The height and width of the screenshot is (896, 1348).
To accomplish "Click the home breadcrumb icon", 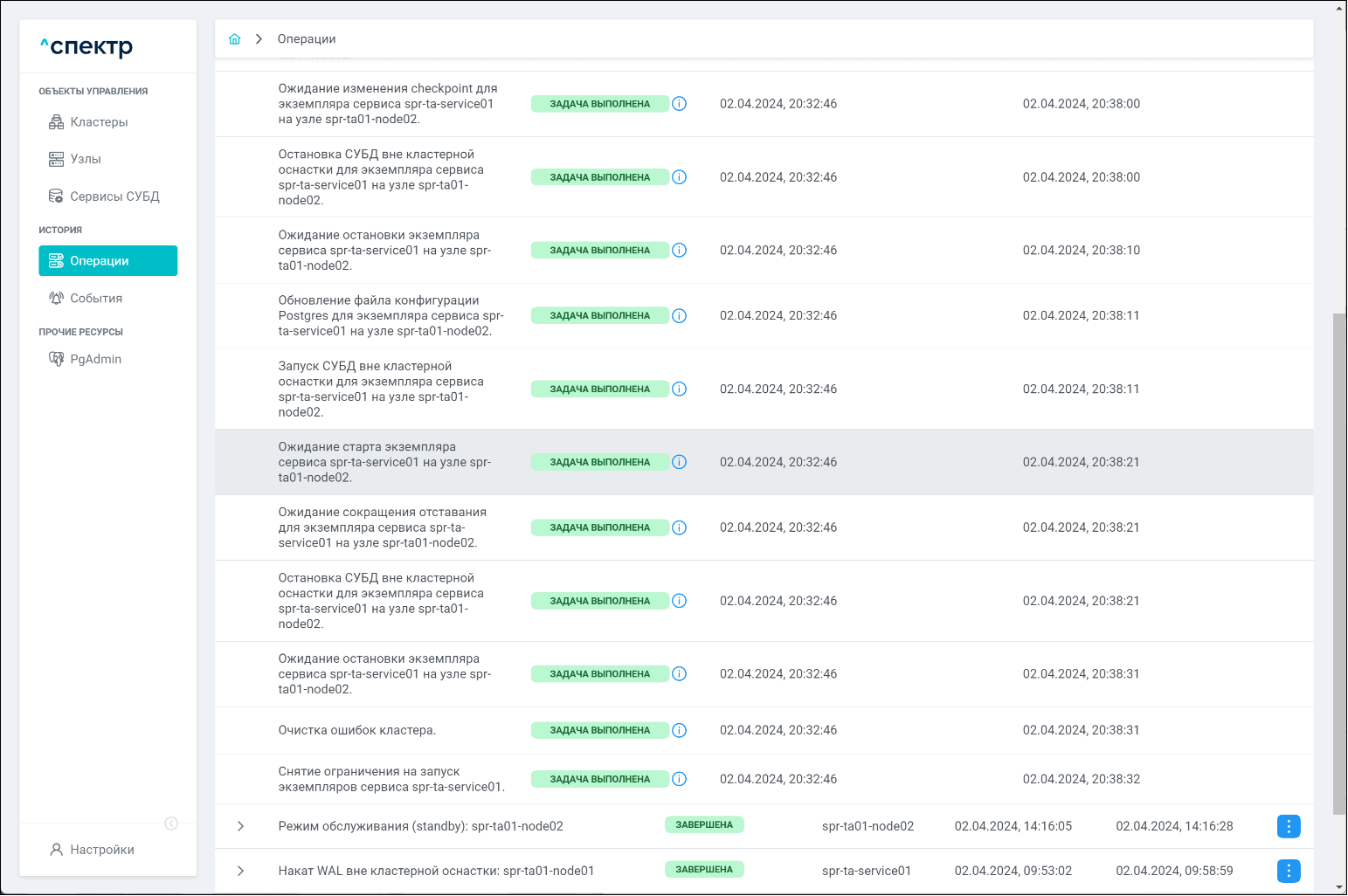I will [234, 39].
